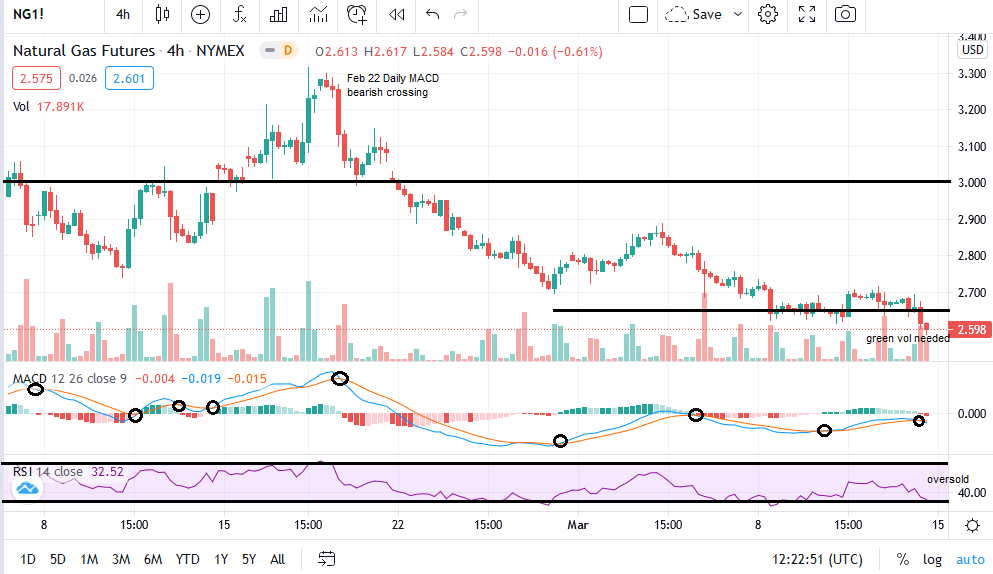The image size is (993, 574).
Task: Click the blue cloud logo on RSI pane
Action: point(27,488)
